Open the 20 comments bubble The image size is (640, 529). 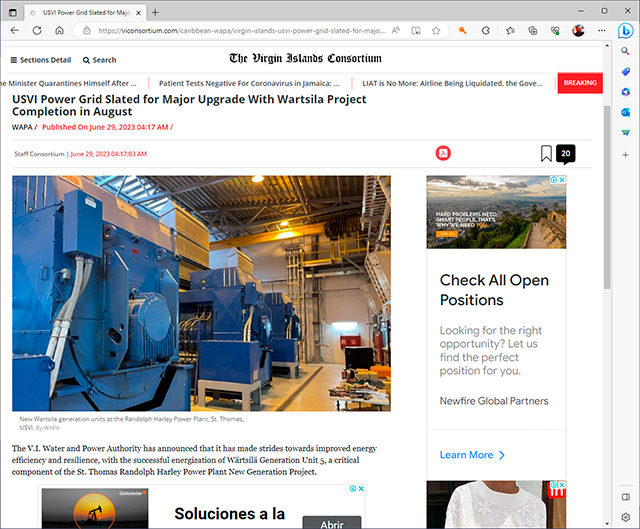566,154
